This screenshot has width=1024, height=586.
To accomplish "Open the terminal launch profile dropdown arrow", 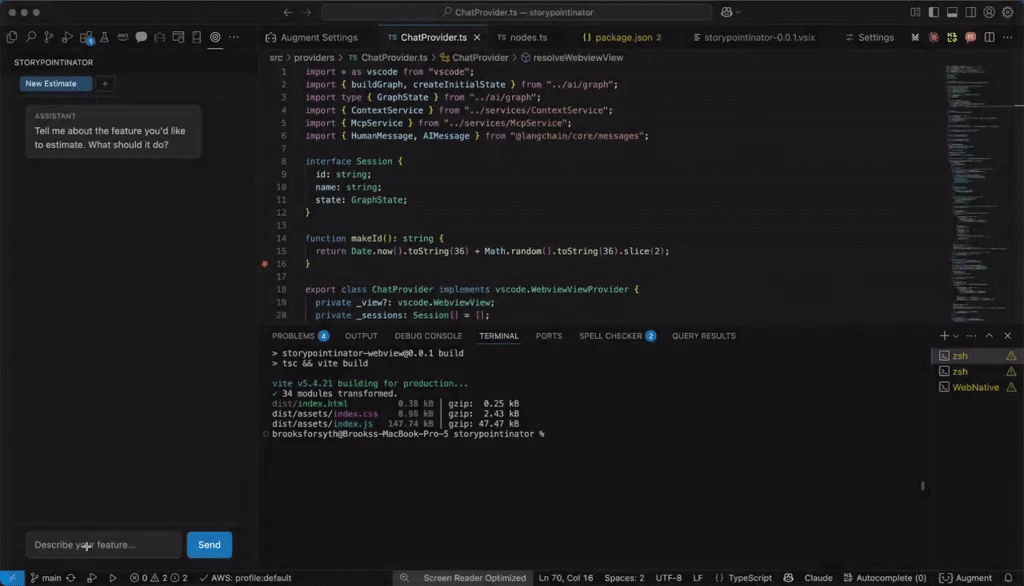I will coord(955,336).
